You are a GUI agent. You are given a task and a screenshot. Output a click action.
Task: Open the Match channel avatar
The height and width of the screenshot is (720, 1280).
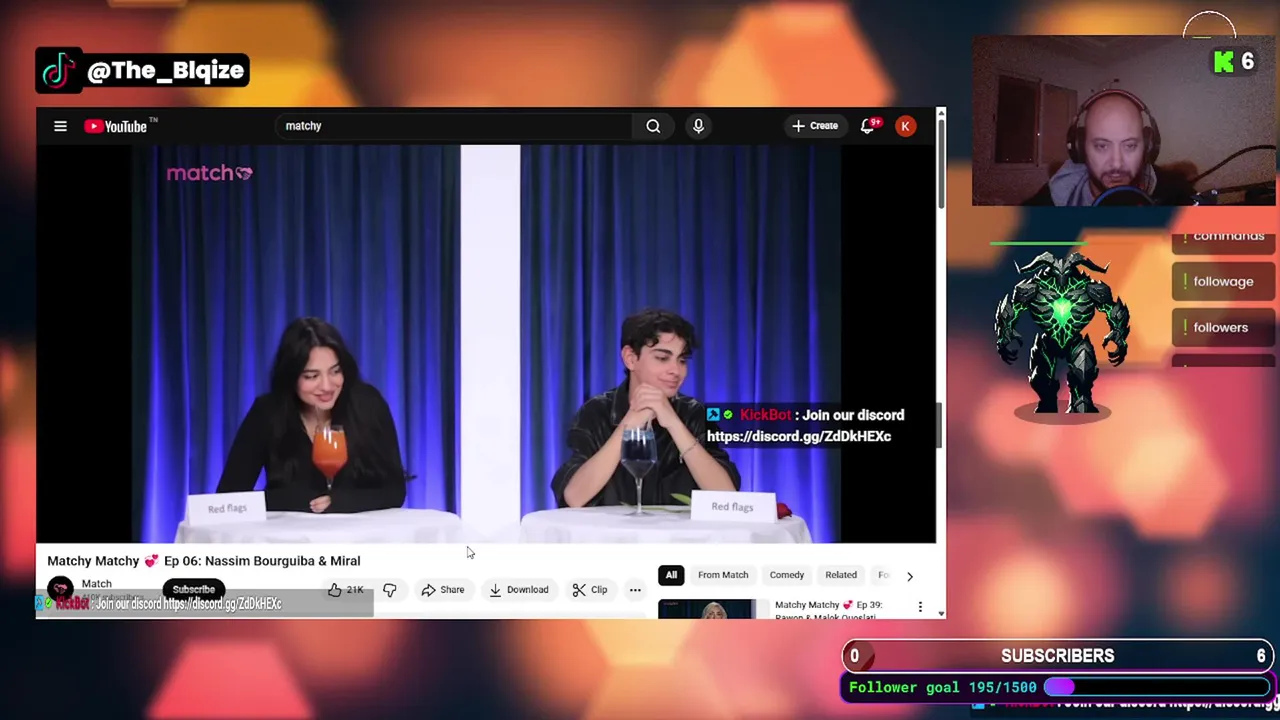[60, 589]
